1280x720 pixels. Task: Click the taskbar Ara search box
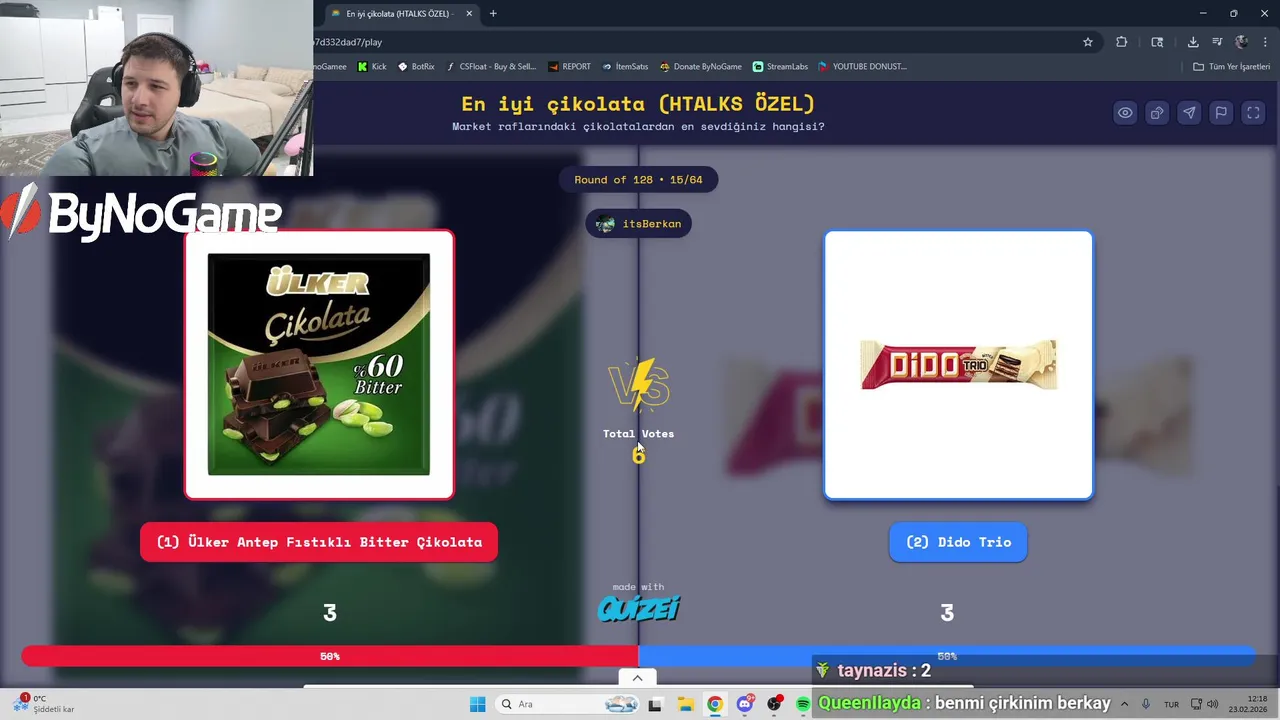coord(567,704)
